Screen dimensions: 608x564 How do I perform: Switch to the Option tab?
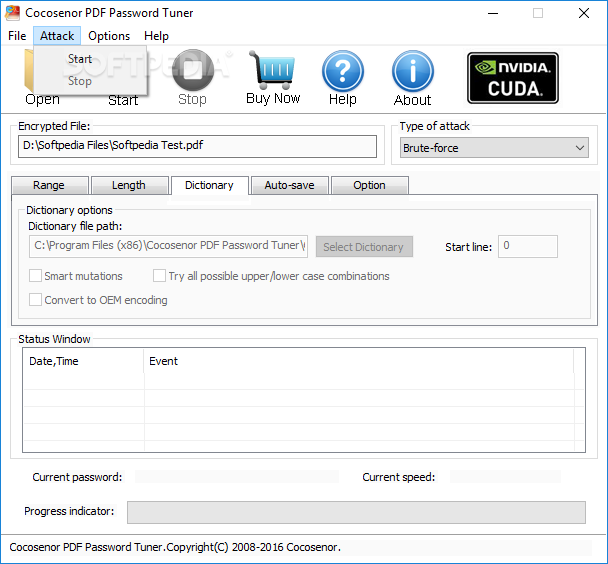click(x=370, y=185)
